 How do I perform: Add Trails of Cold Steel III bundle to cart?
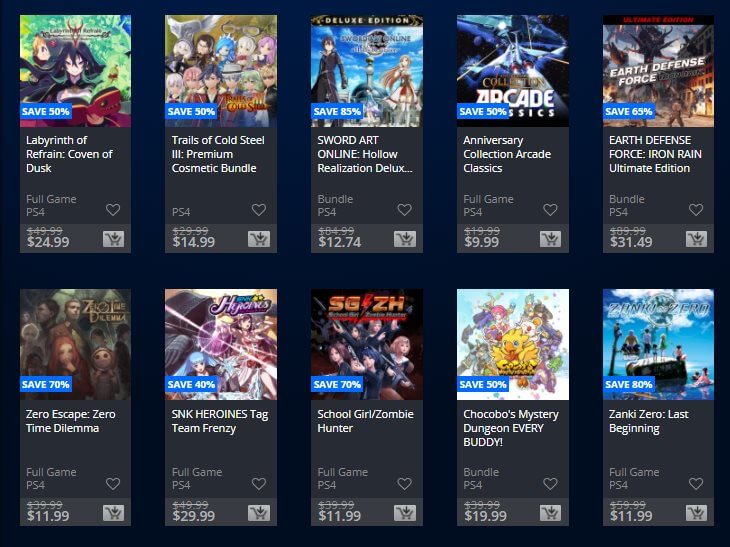pos(259,239)
